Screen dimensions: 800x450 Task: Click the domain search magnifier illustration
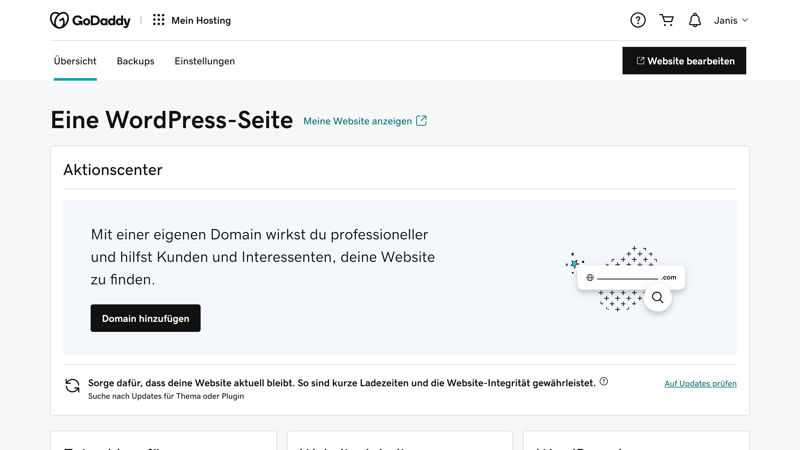click(658, 297)
